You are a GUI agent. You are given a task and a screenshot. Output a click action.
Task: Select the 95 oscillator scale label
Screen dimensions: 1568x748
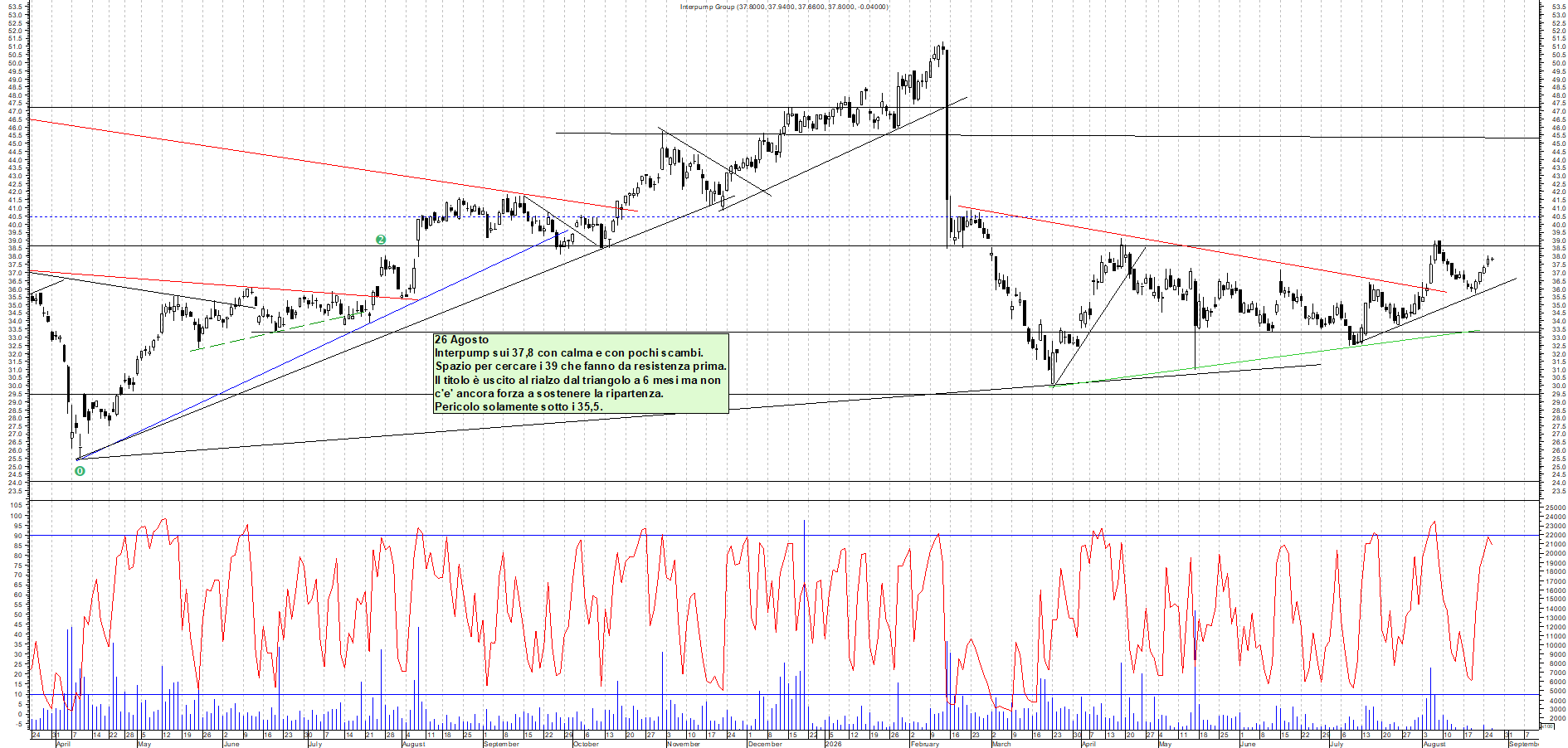point(17,526)
